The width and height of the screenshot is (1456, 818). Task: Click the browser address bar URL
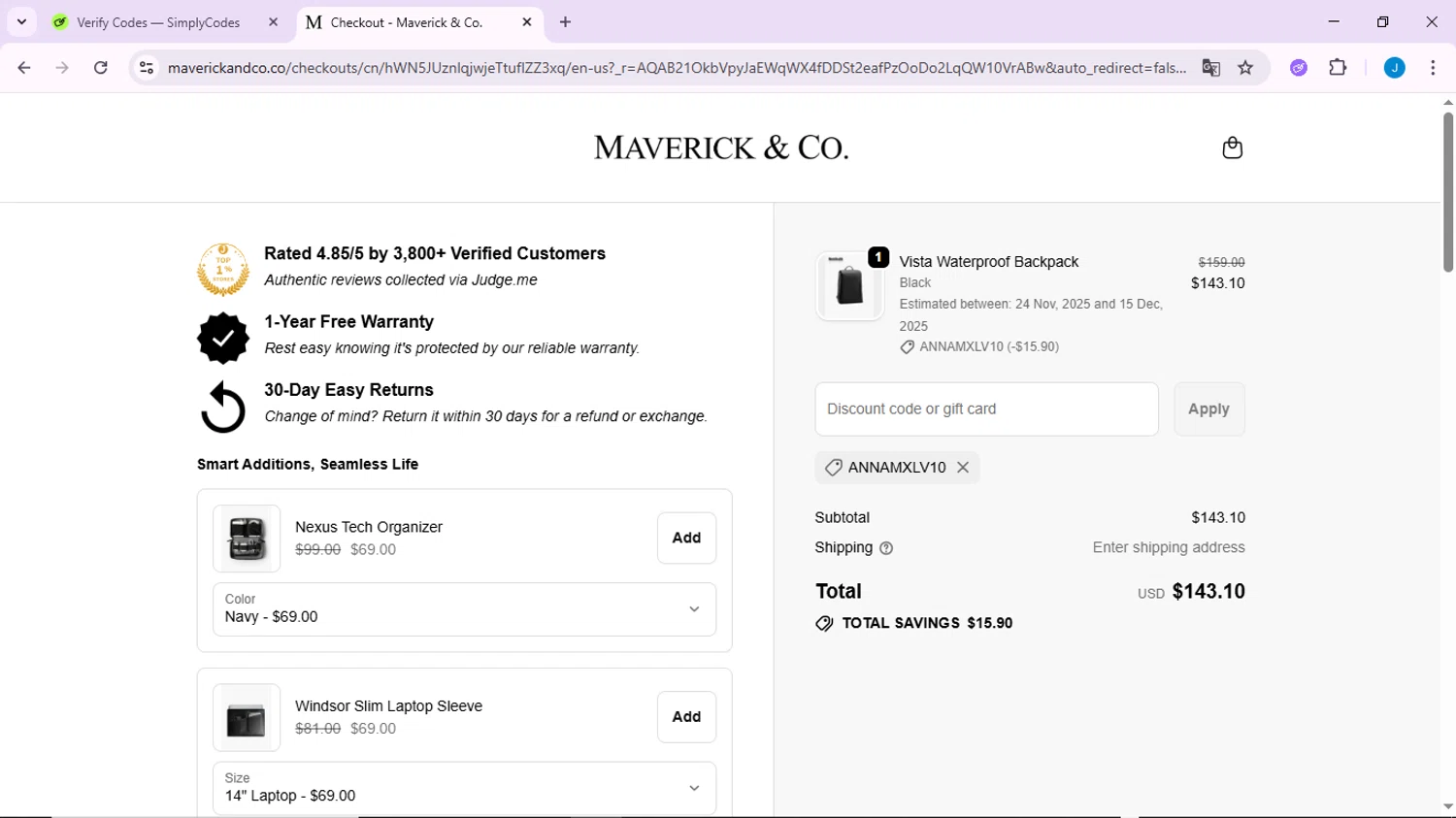[676, 68]
